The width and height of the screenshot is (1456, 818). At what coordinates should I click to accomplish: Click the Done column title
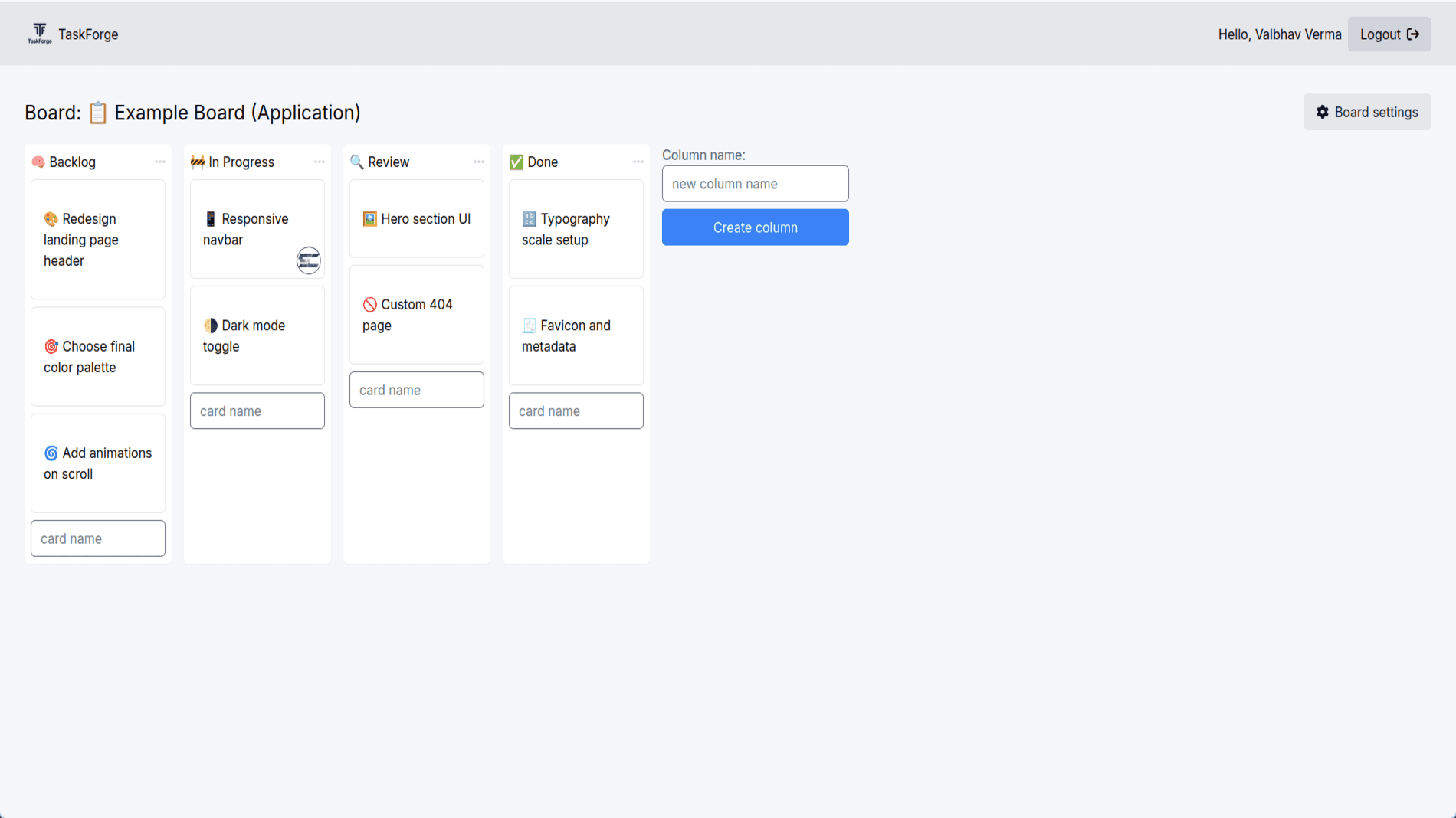click(x=533, y=162)
